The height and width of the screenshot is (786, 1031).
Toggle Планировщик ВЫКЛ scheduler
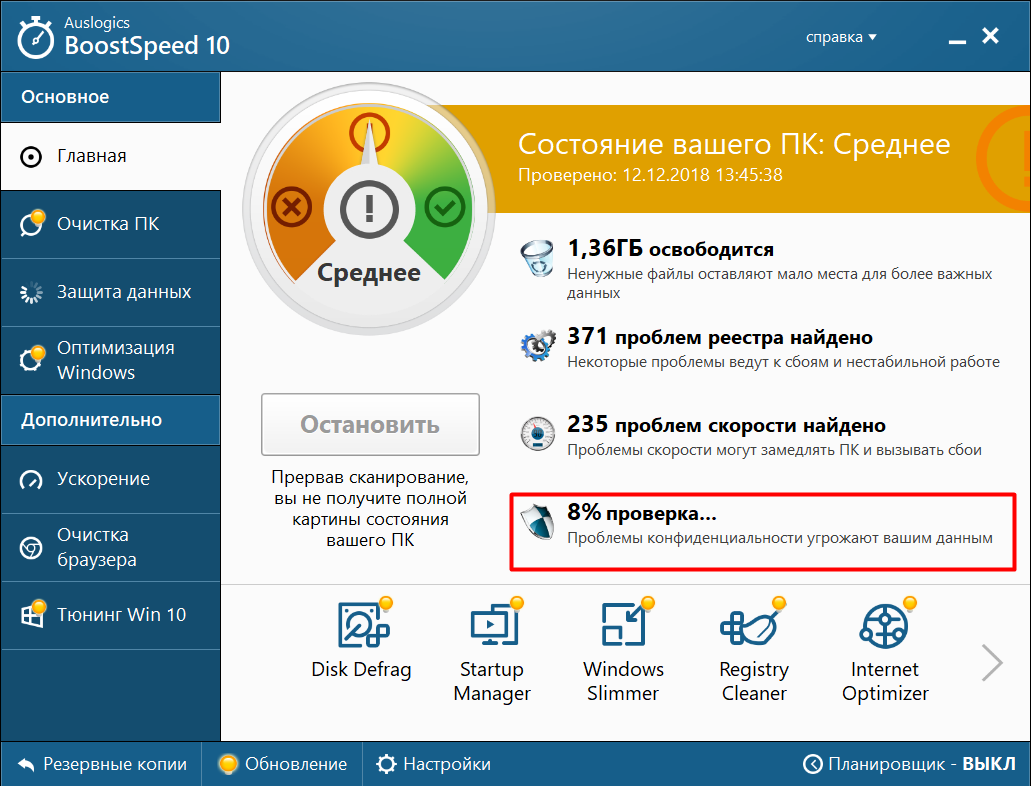coord(909,764)
